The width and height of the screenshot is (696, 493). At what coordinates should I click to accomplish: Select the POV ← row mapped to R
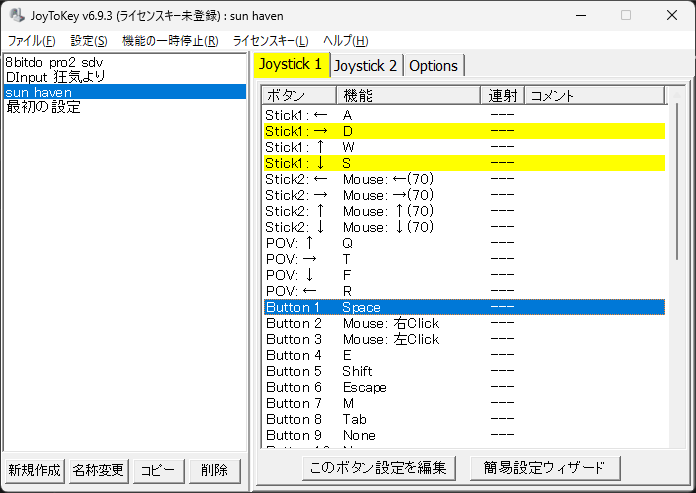coord(464,291)
